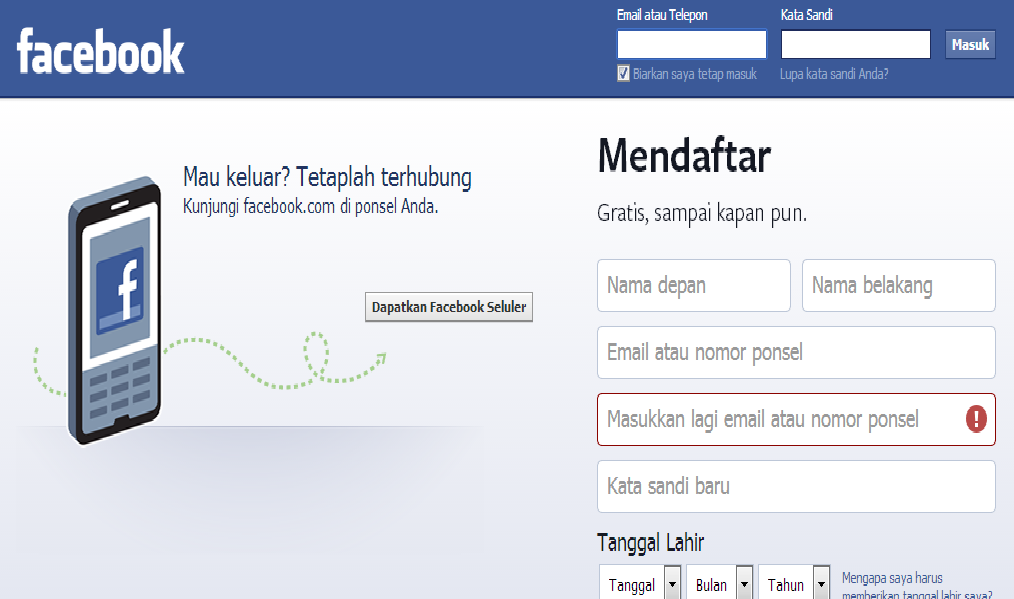The width and height of the screenshot is (1014, 599).
Task: Open the Bulan dropdown
Action: (719, 584)
